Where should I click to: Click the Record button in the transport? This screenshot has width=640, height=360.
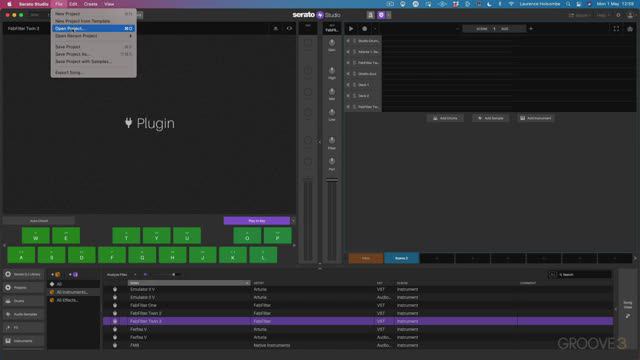tap(364, 29)
